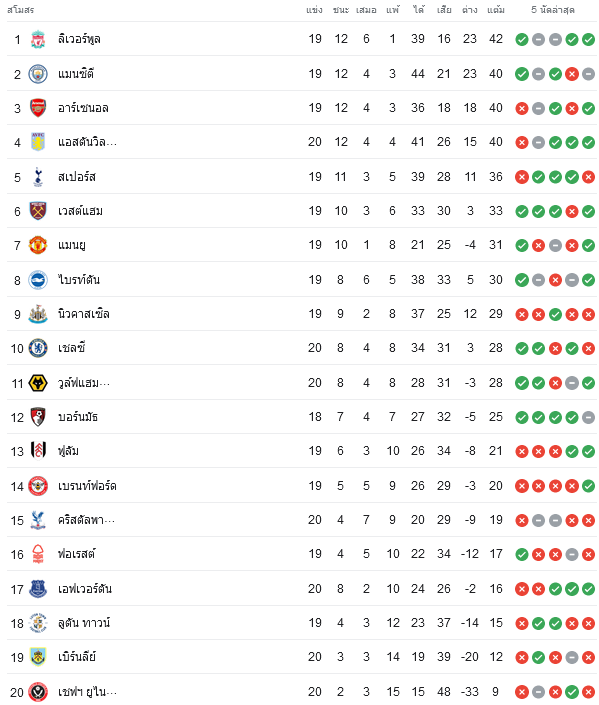Click the Tottenham cockerel crest

click(38, 177)
